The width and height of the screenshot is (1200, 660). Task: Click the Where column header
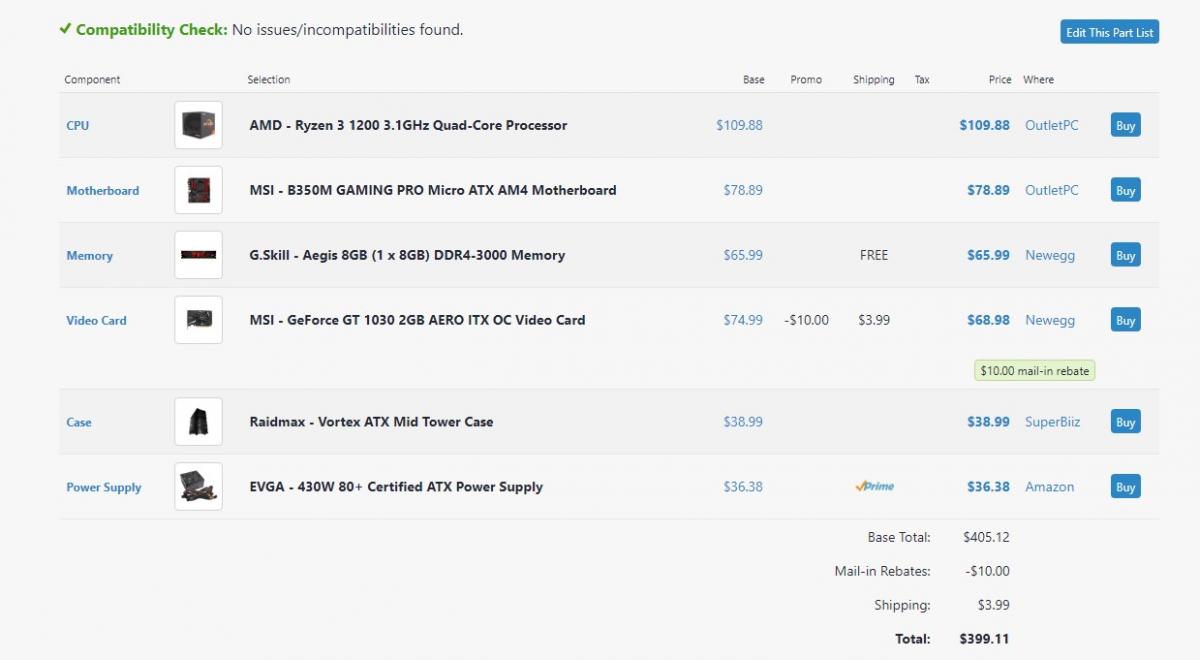[x=1038, y=80]
